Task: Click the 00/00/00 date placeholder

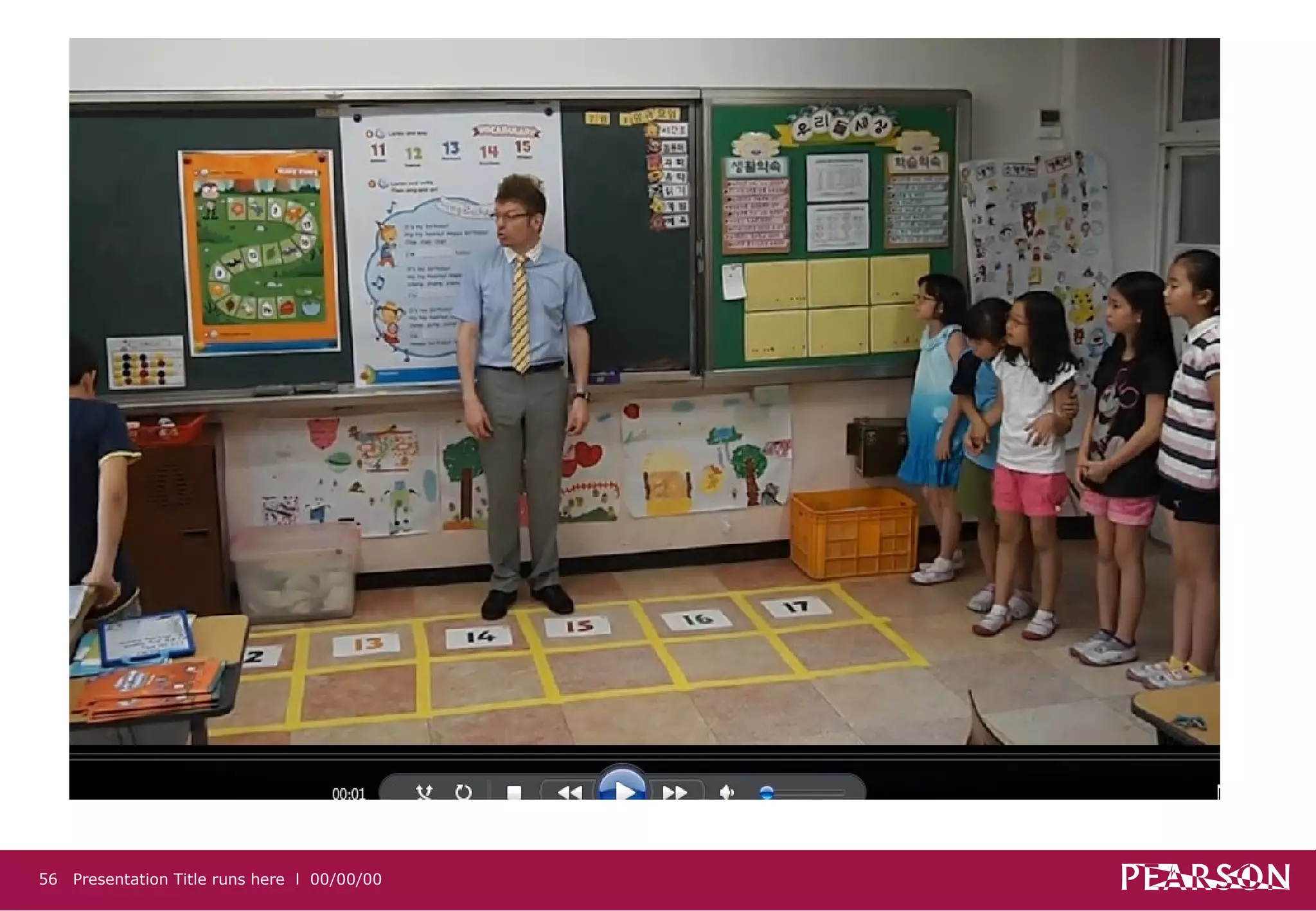Action: [x=346, y=880]
